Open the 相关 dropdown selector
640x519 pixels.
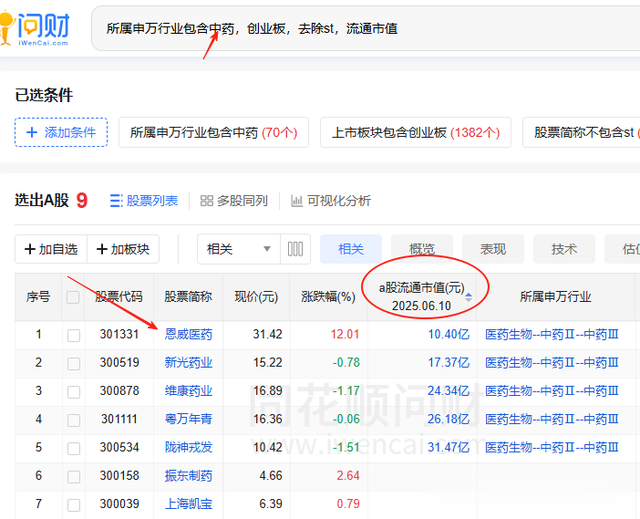tap(239, 249)
